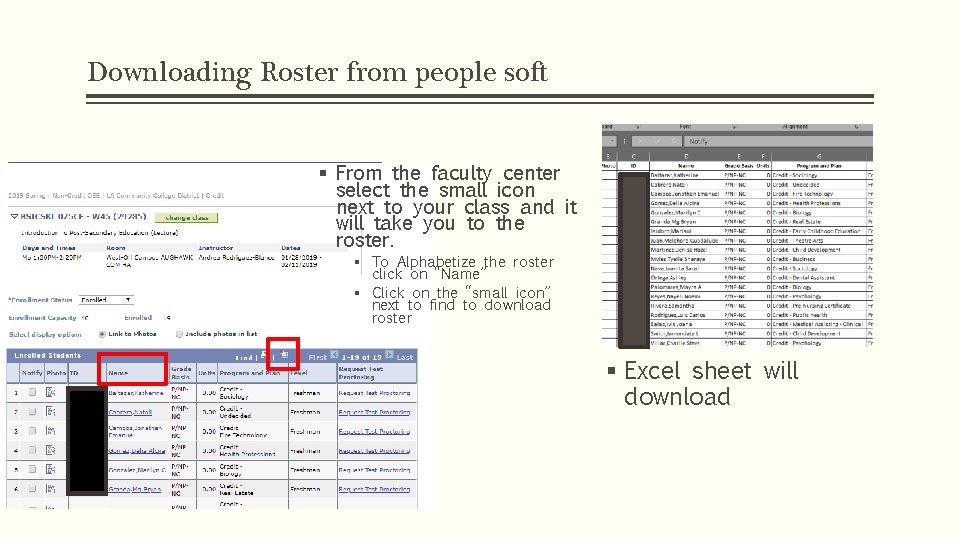The width and height of the screenshot is (960, 540).
Task: Click the green change class button
Action: (186, 217)
